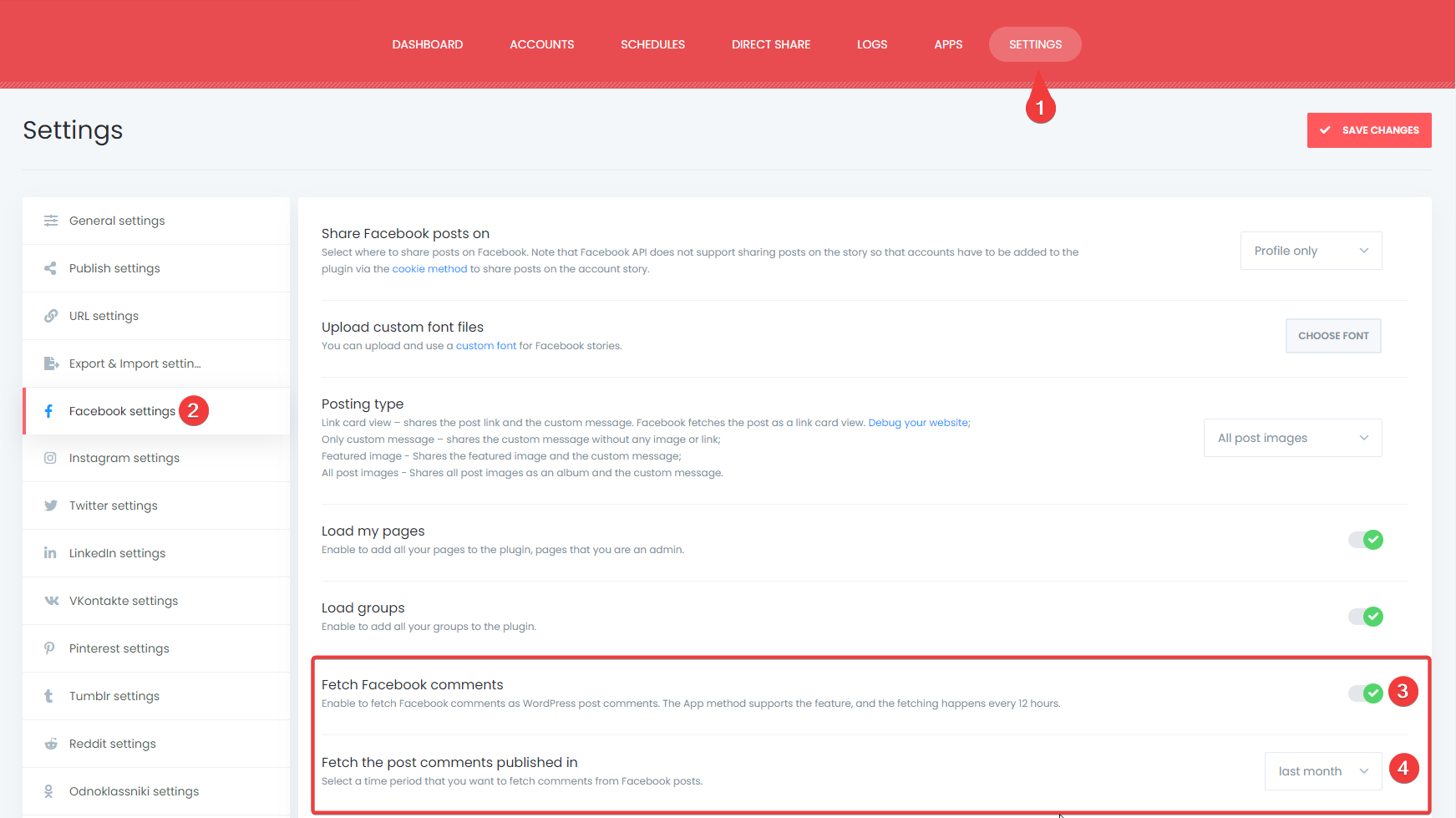Viewport: 1456px width, 818px height.
Task: Click the Instagram logo icon in sidebar
Action: 50,458
